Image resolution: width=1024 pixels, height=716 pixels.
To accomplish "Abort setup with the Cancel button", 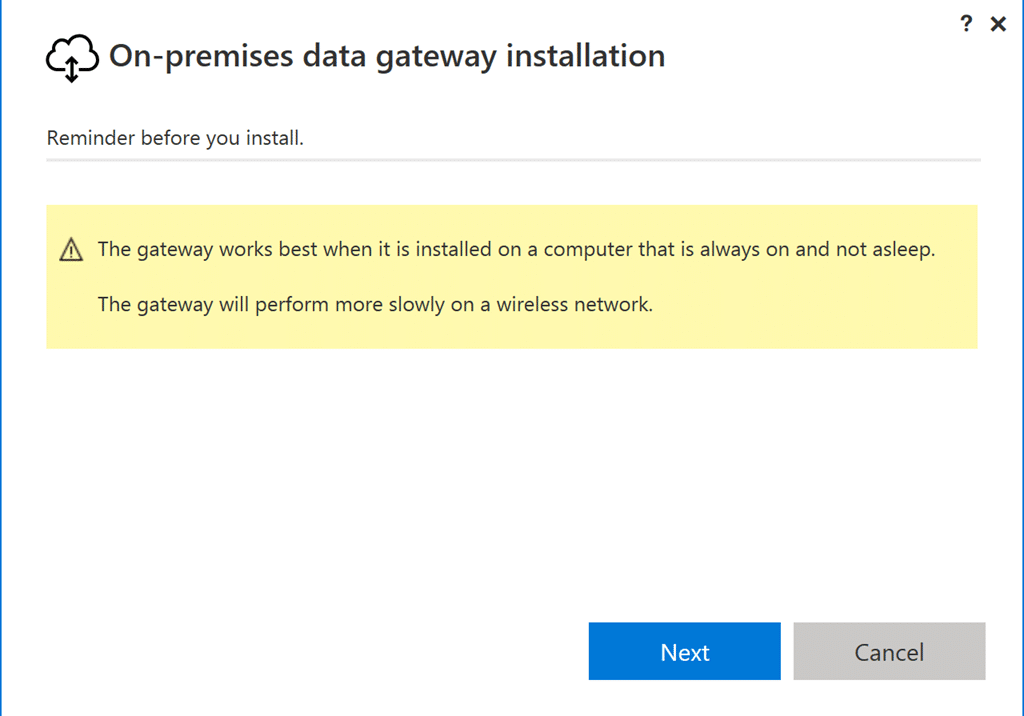I will tap(889, 652).
